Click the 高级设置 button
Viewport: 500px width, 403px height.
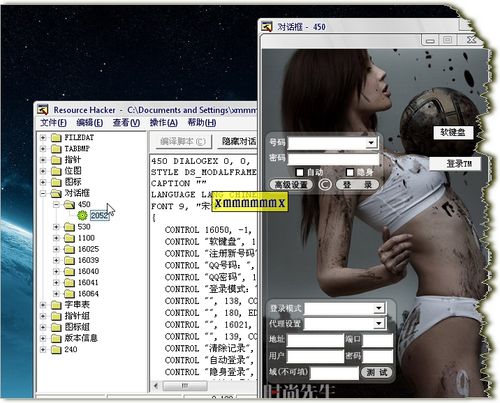pyautogui.click(x=291, y=185)
